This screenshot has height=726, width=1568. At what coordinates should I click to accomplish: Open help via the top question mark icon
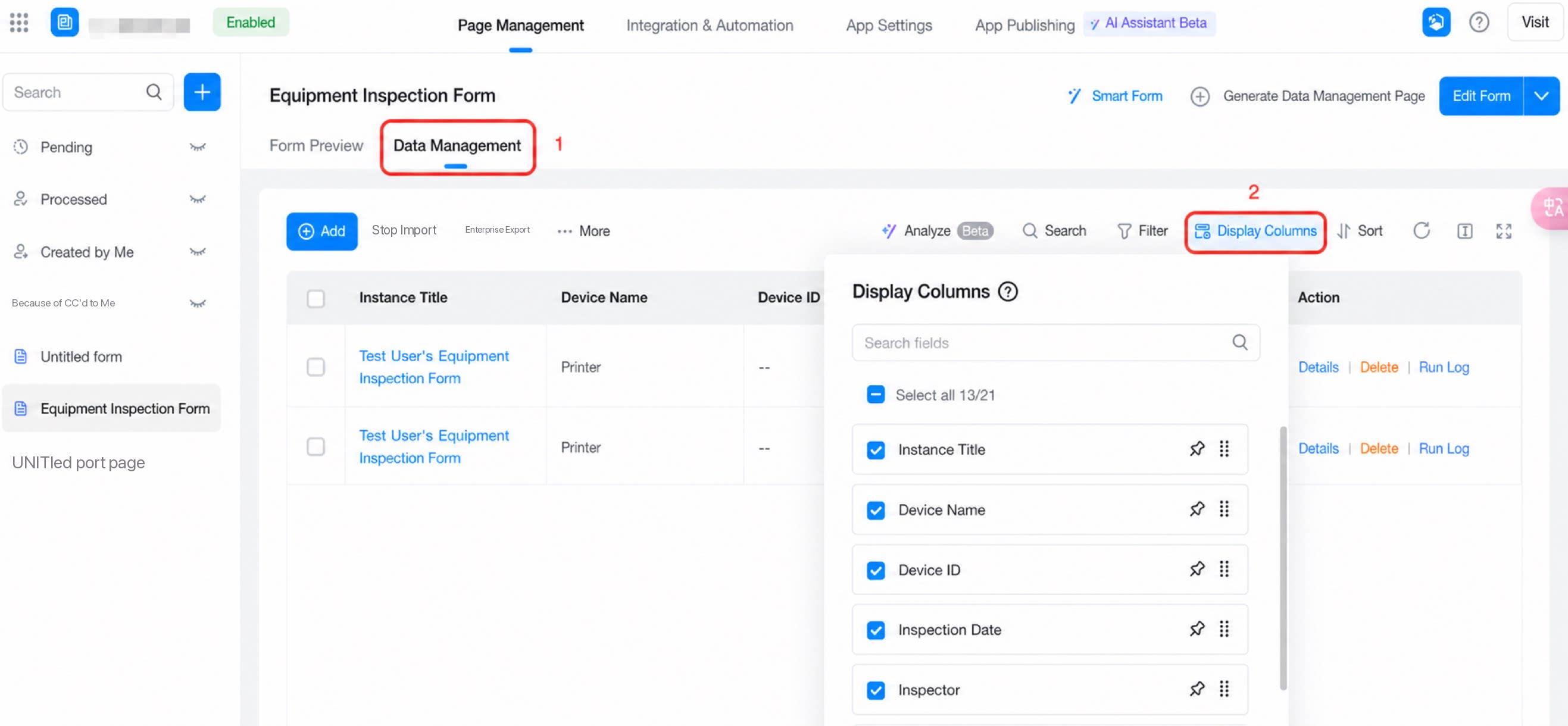pos(1479,23)
